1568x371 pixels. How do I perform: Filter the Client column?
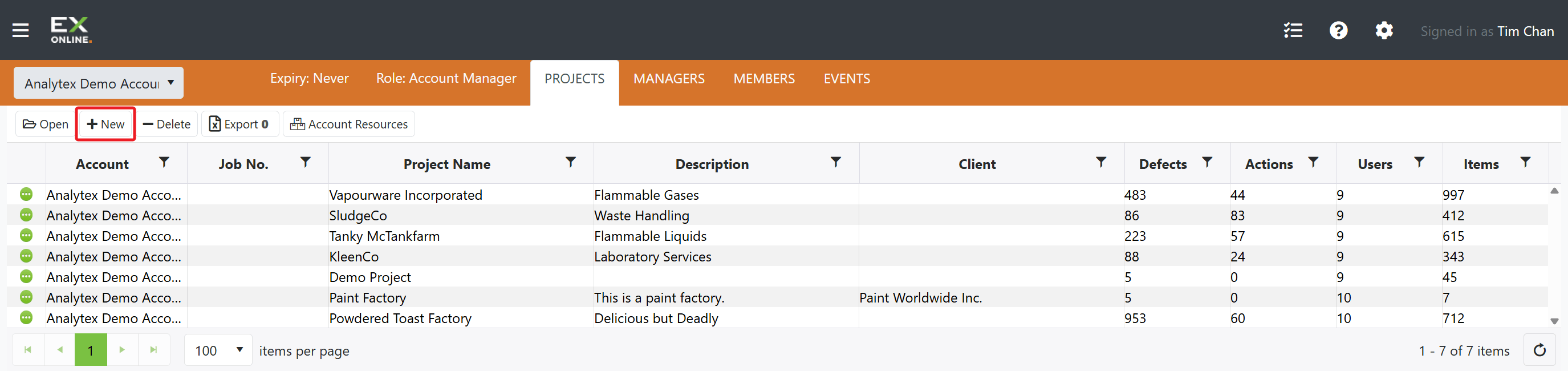pos(1101,162)
